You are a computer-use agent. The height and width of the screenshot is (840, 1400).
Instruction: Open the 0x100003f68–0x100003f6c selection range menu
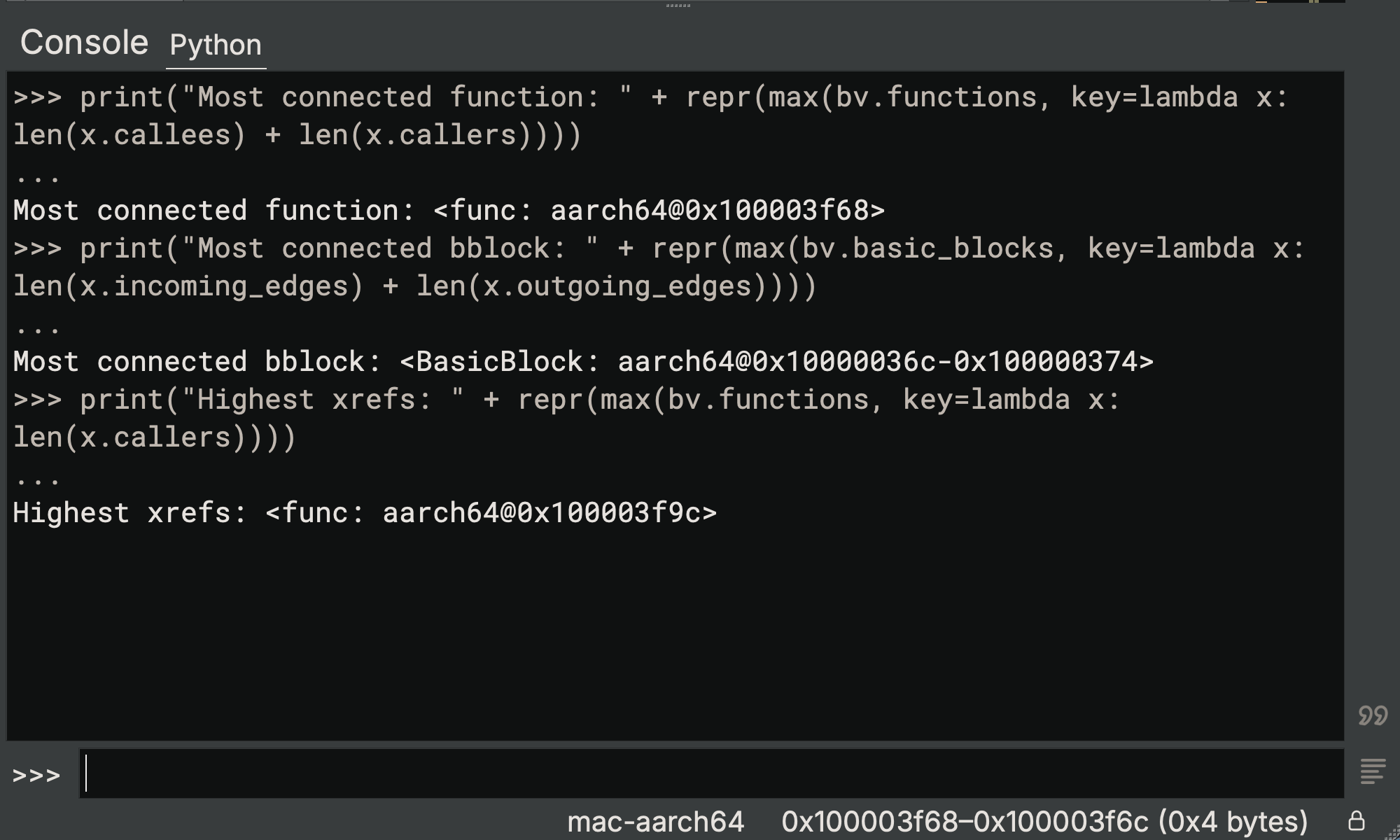[x=1044, y=822]
